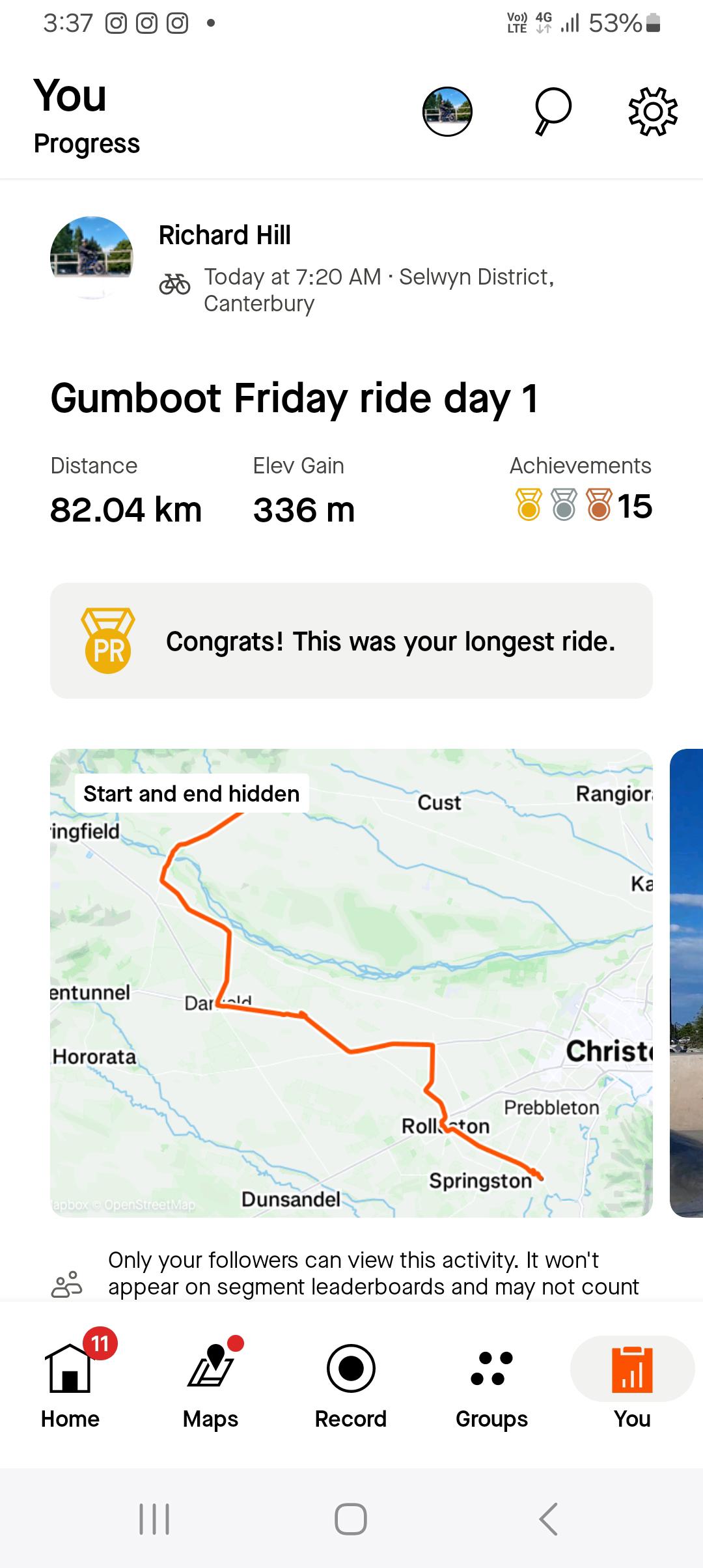This screenshot has width=703, height=1568.
Task: Open profile picture in top header
Action: click(447, 111)
